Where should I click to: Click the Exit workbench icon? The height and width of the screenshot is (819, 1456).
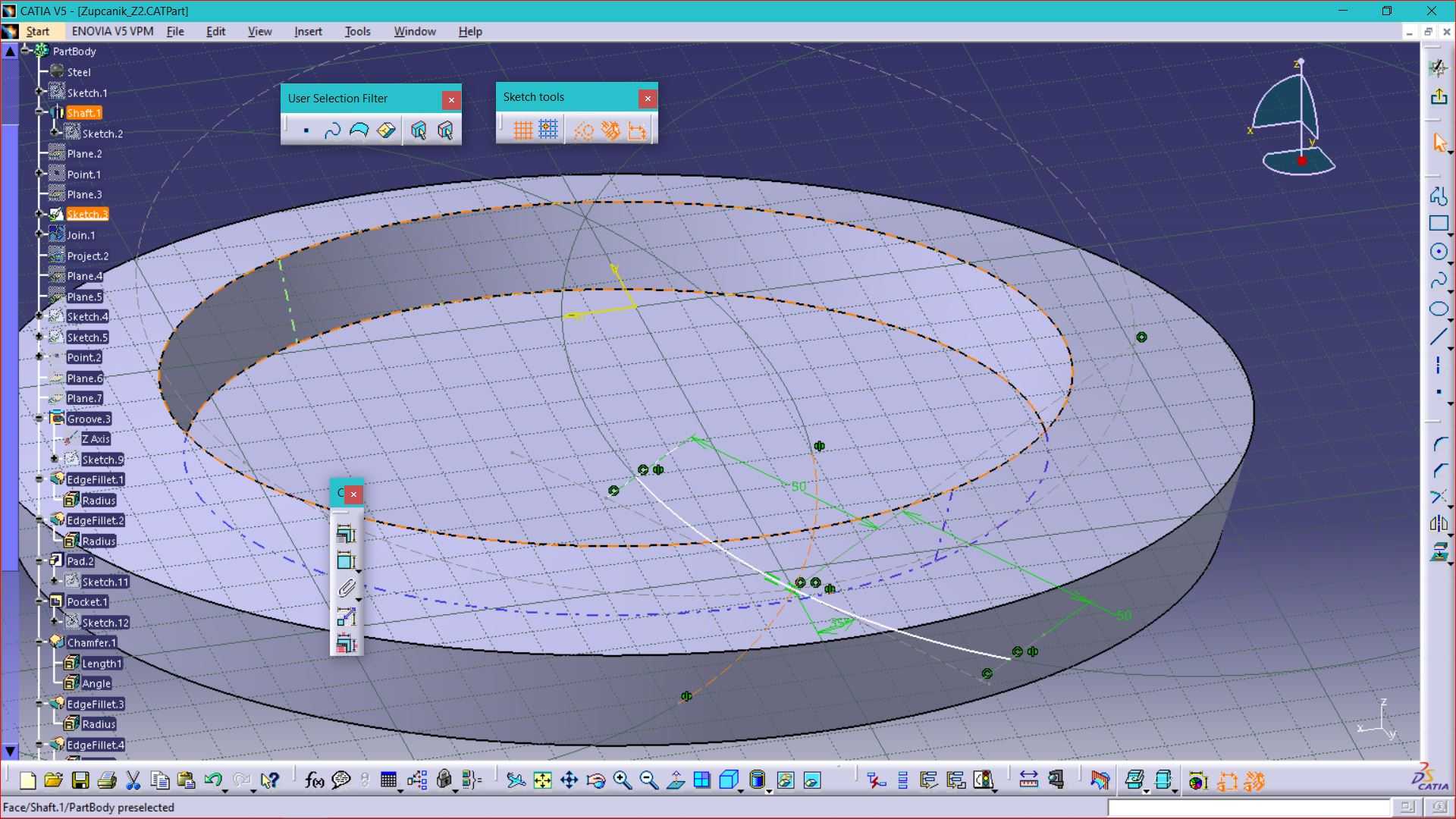pyautogui.click(x=1439, y=96)
